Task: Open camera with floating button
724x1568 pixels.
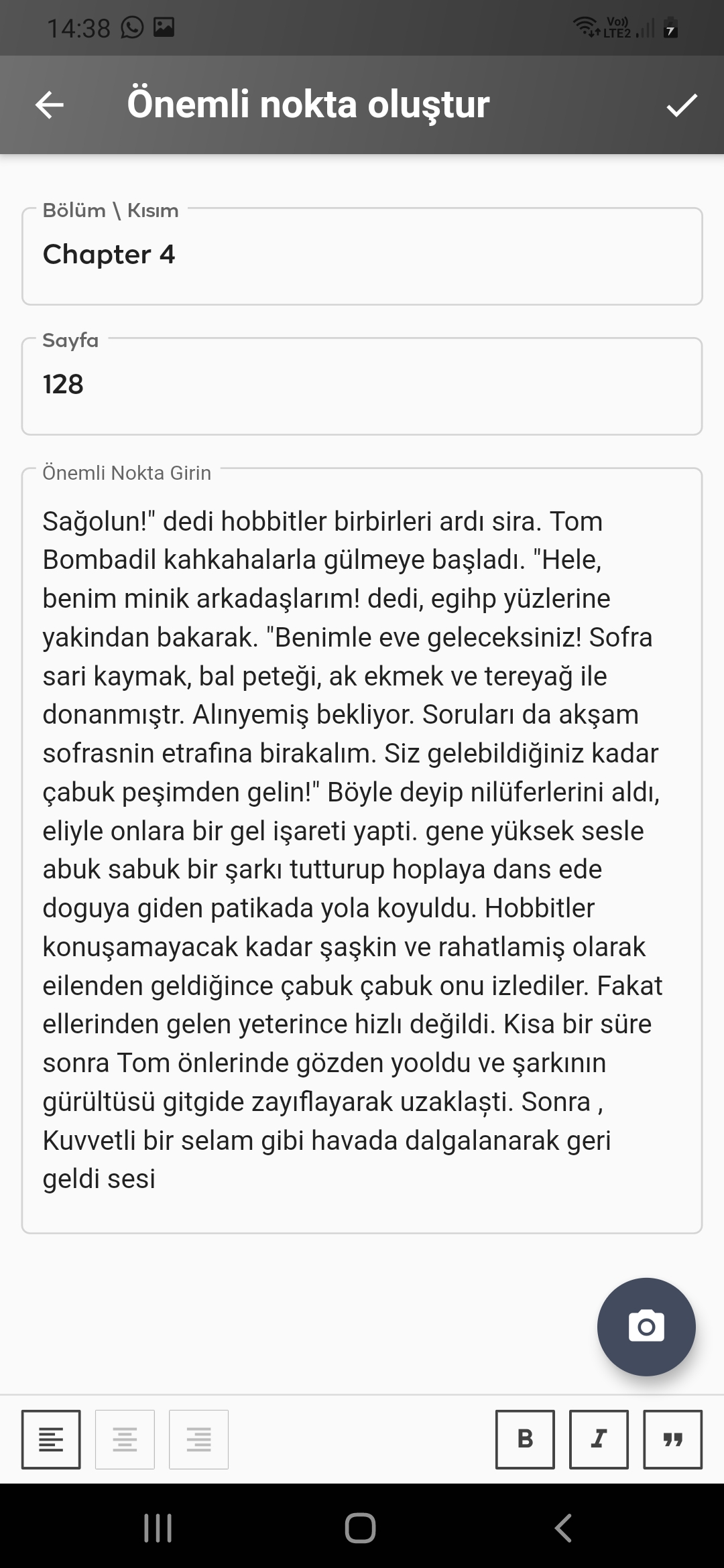Action: click(x=646, y=1327)
